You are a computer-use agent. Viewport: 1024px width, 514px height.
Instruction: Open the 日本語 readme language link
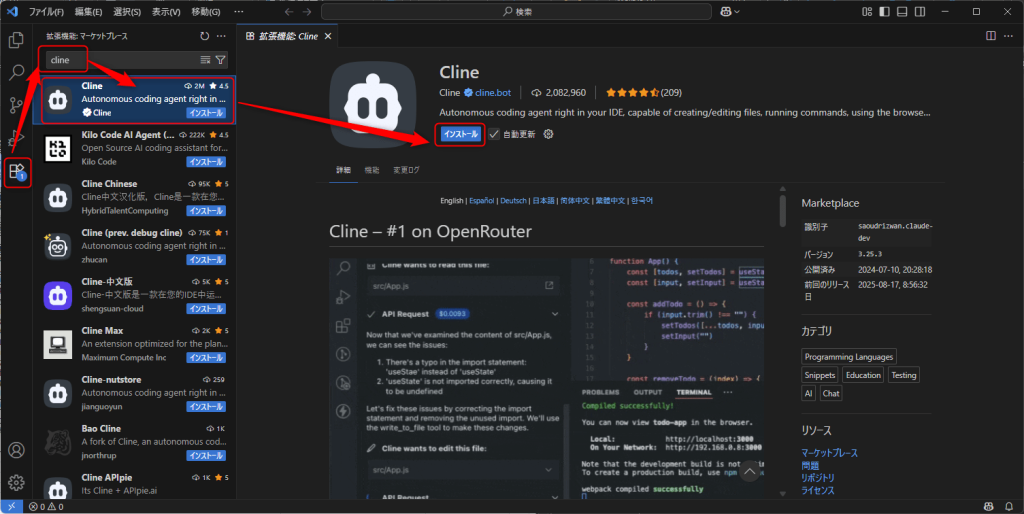(544, 200)
